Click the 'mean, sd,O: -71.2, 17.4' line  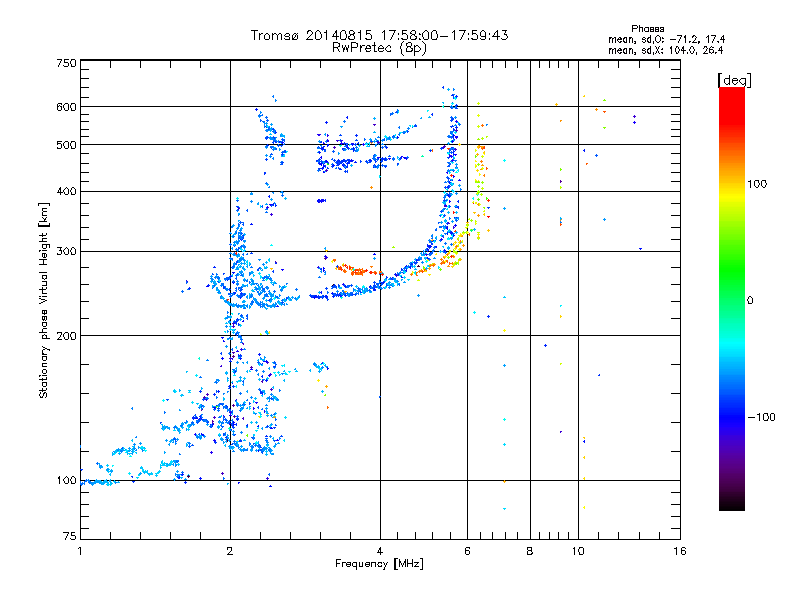tap(666, 39)
